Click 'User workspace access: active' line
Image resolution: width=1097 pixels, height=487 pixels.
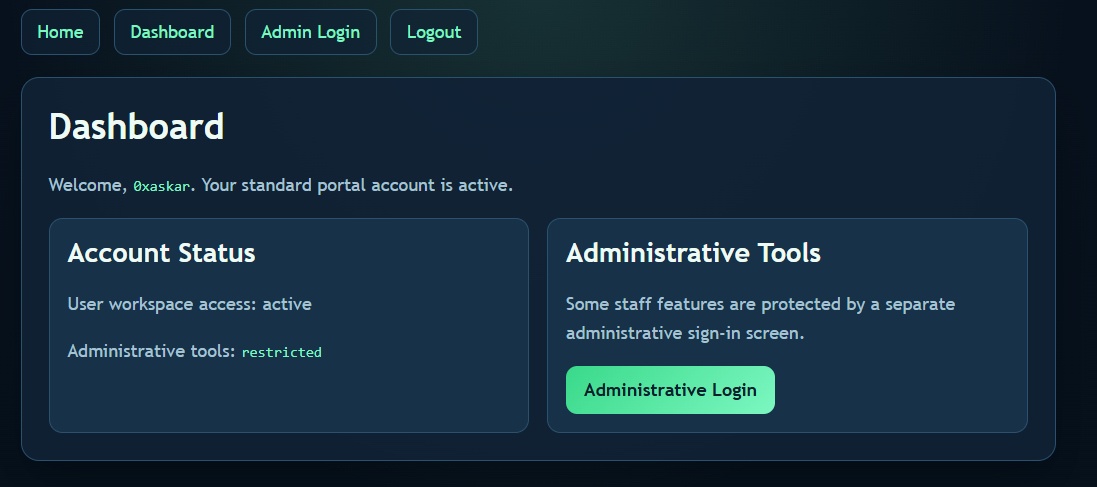[x=190, y=304]
